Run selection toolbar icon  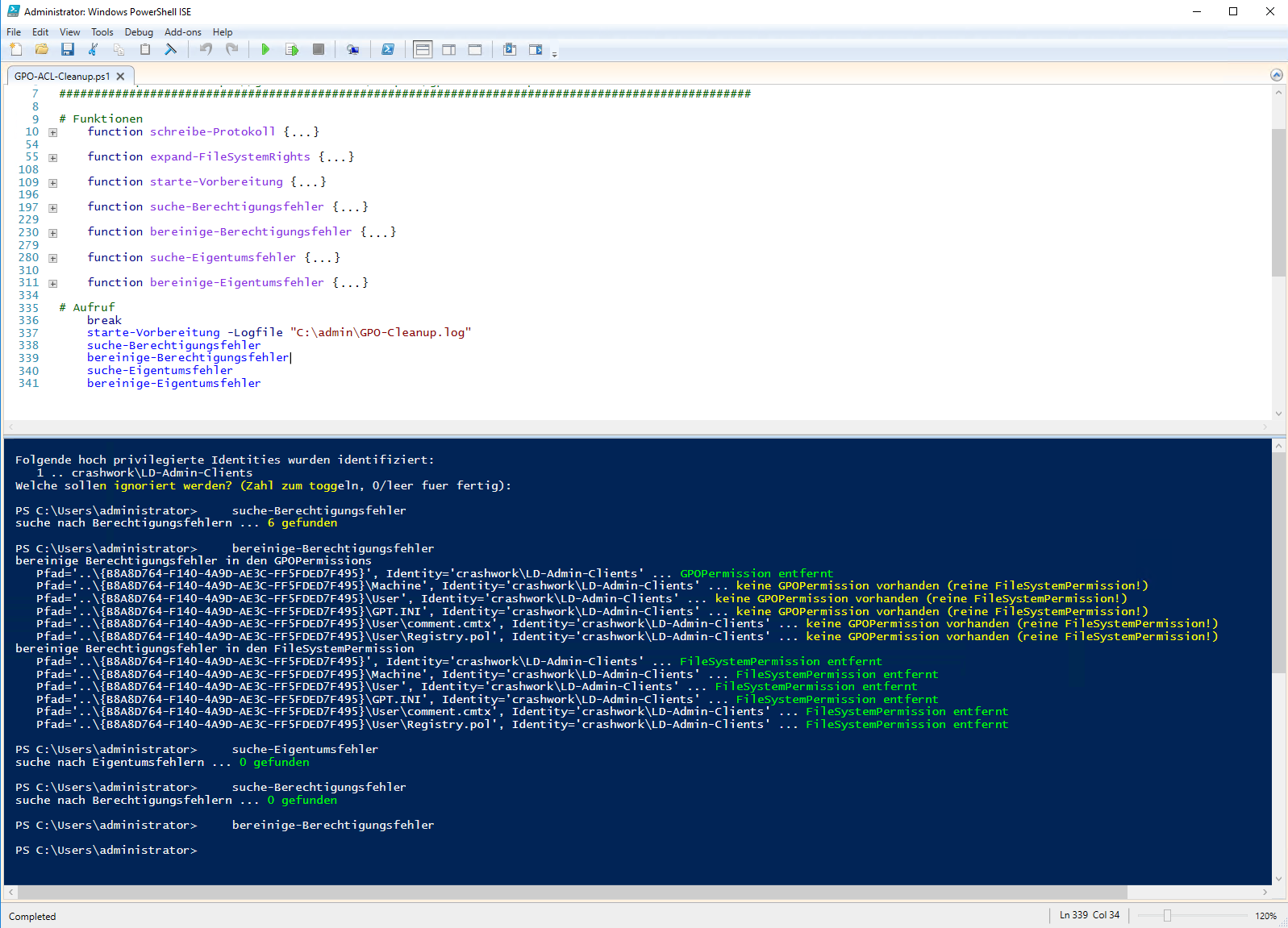[292, 50]
